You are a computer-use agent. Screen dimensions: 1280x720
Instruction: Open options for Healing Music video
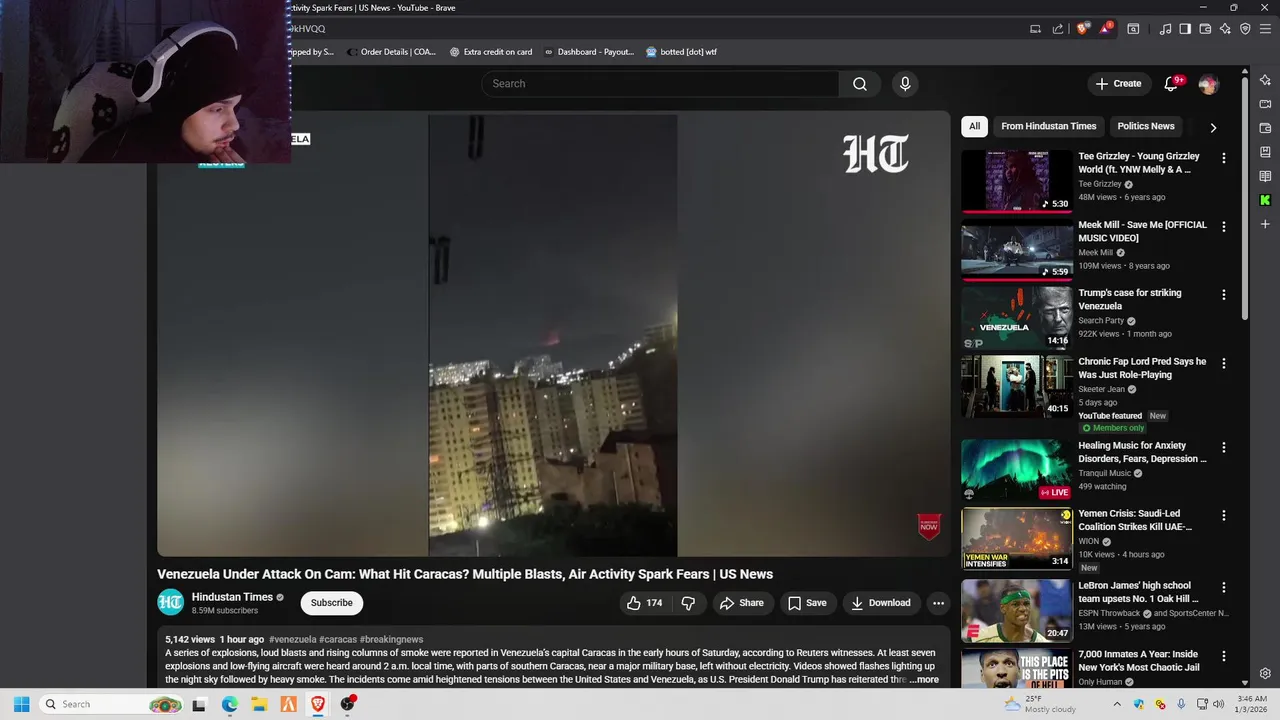[1223, 447]
